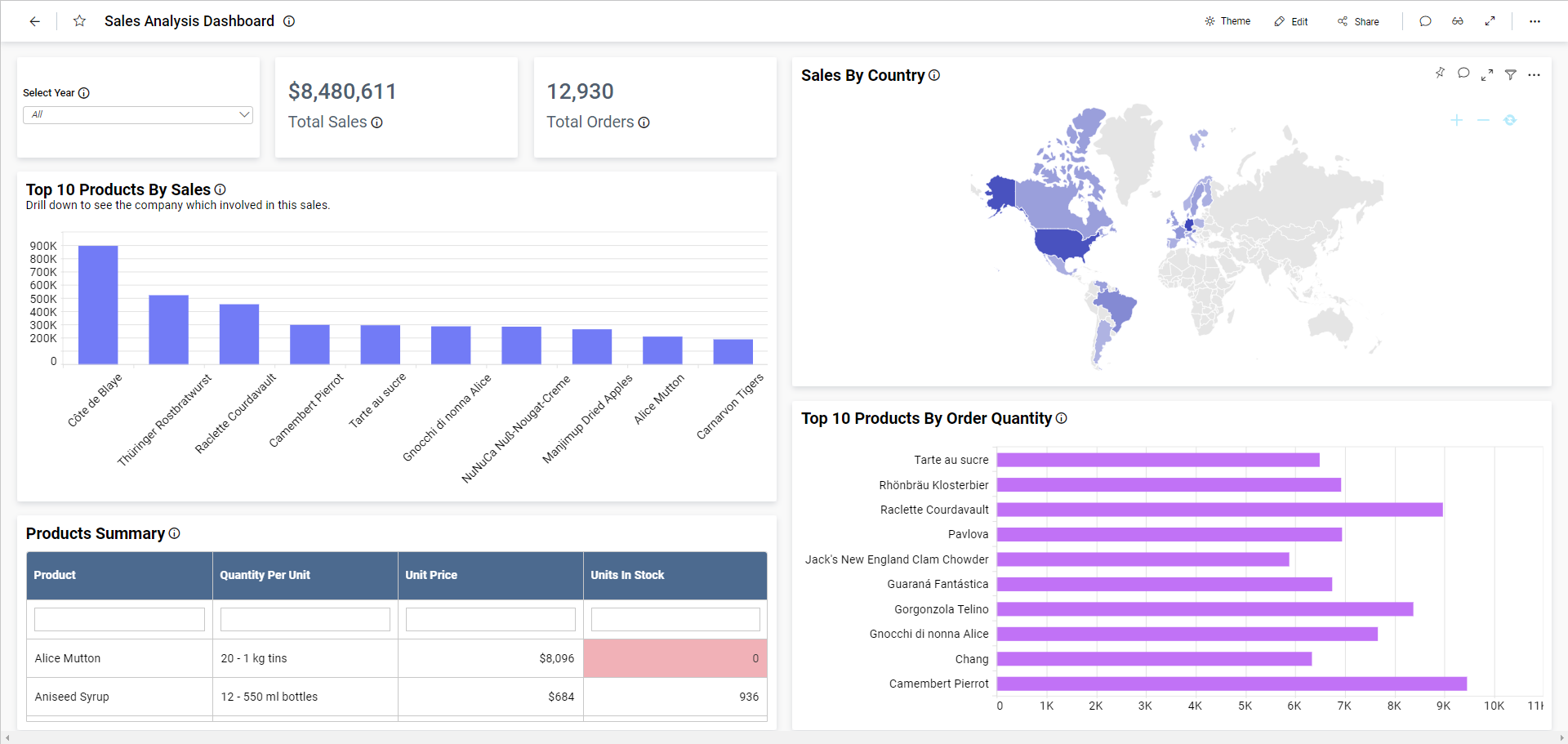The width and height of the screenshot is (1568, 744).
Task: Maximize the Sales By Country widget
Action: click(1487, 74)
